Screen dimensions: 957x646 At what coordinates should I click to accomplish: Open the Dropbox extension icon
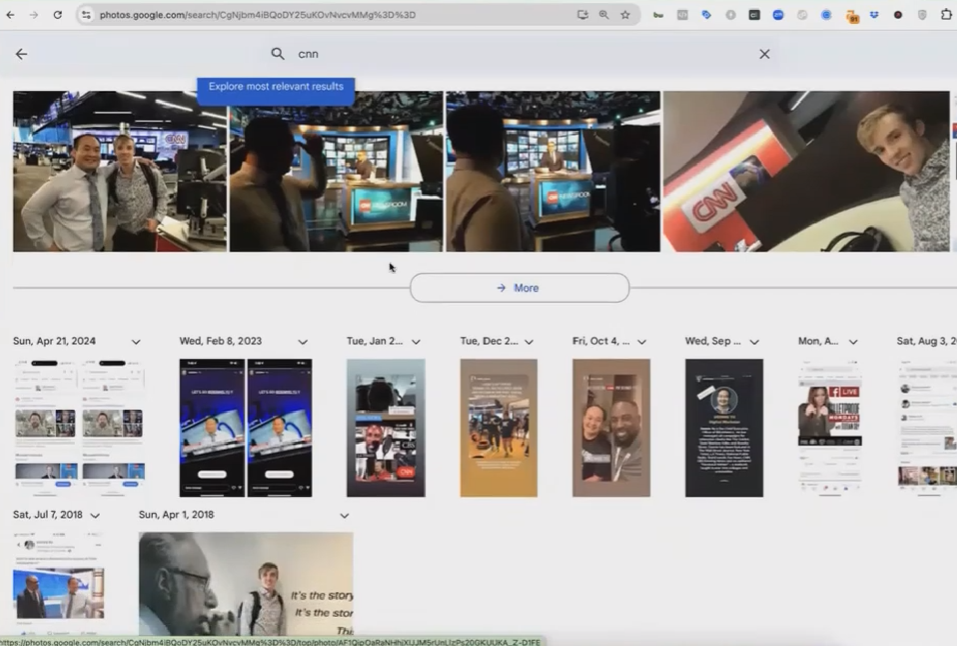874,15
